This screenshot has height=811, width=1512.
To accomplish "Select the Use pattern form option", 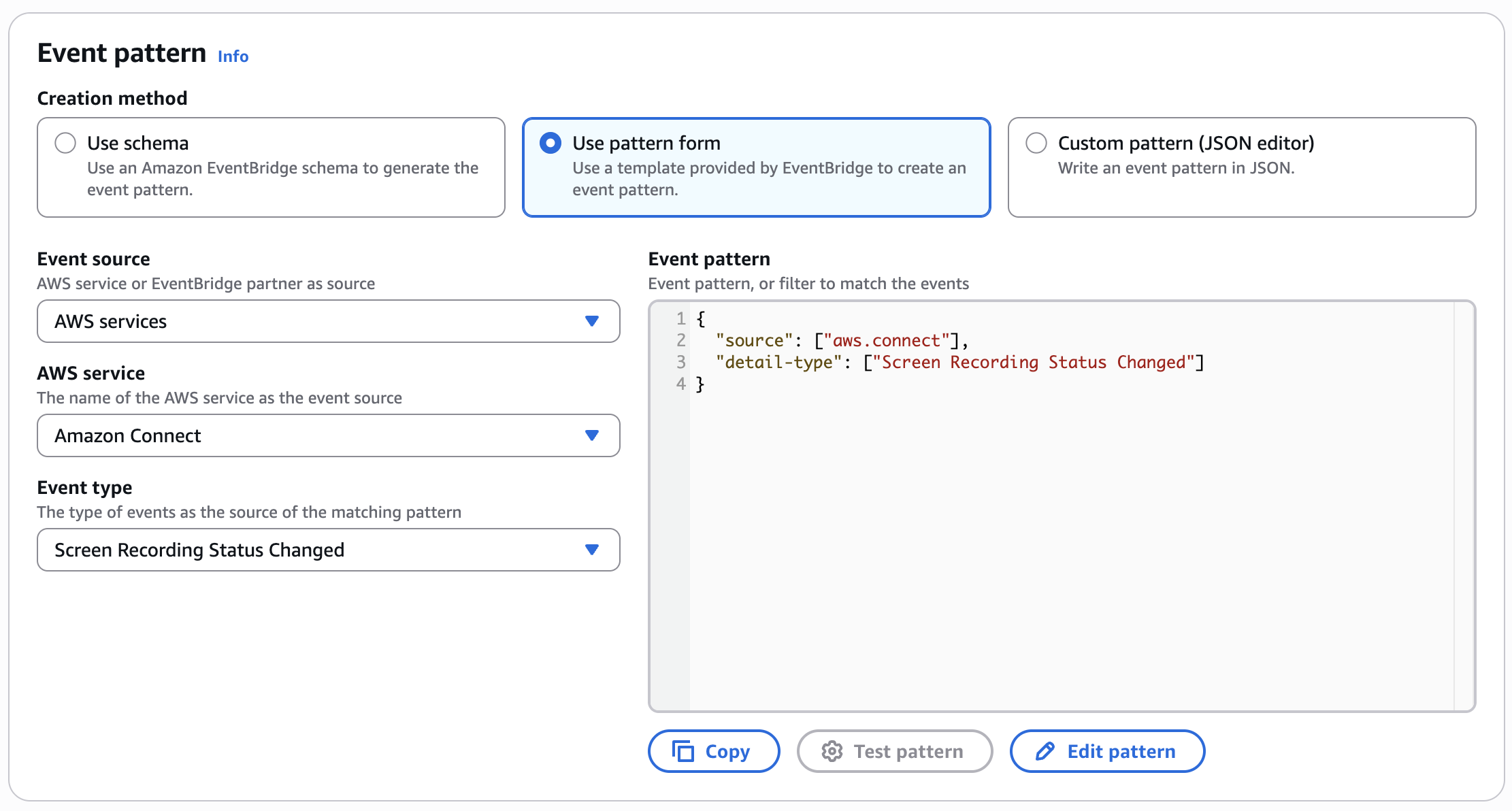I will [x=756, y=167].
